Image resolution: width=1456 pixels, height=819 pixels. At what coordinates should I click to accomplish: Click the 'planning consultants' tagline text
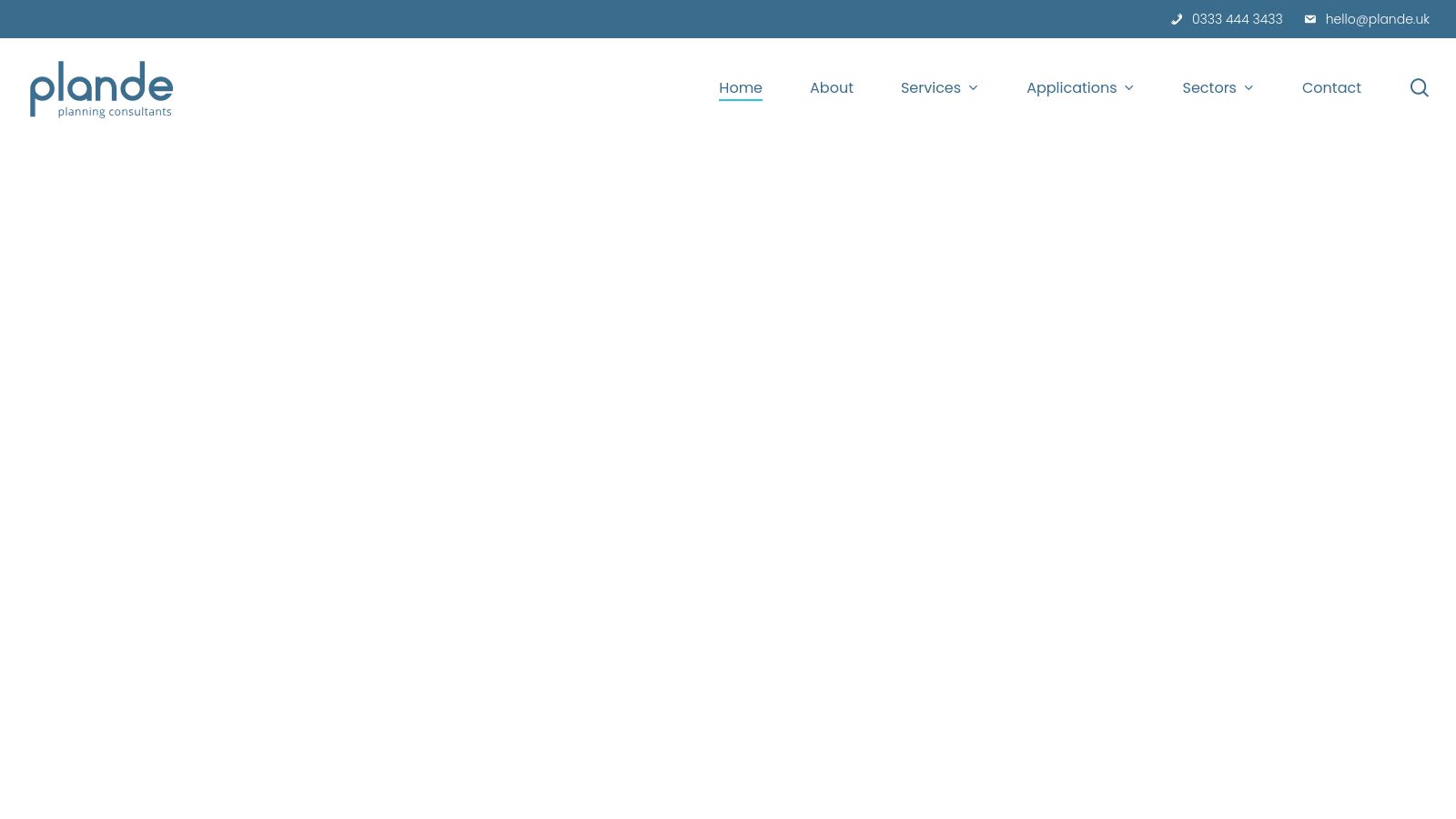(115, 112)
